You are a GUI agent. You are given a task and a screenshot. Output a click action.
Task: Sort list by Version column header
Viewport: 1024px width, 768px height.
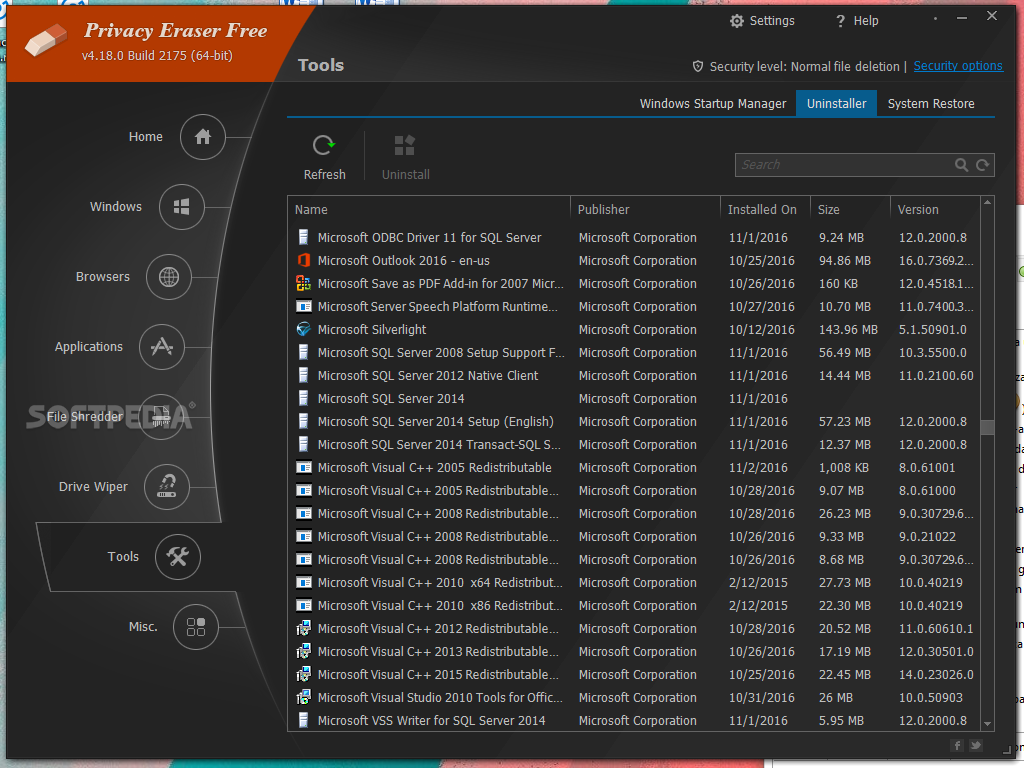point(935,210)
